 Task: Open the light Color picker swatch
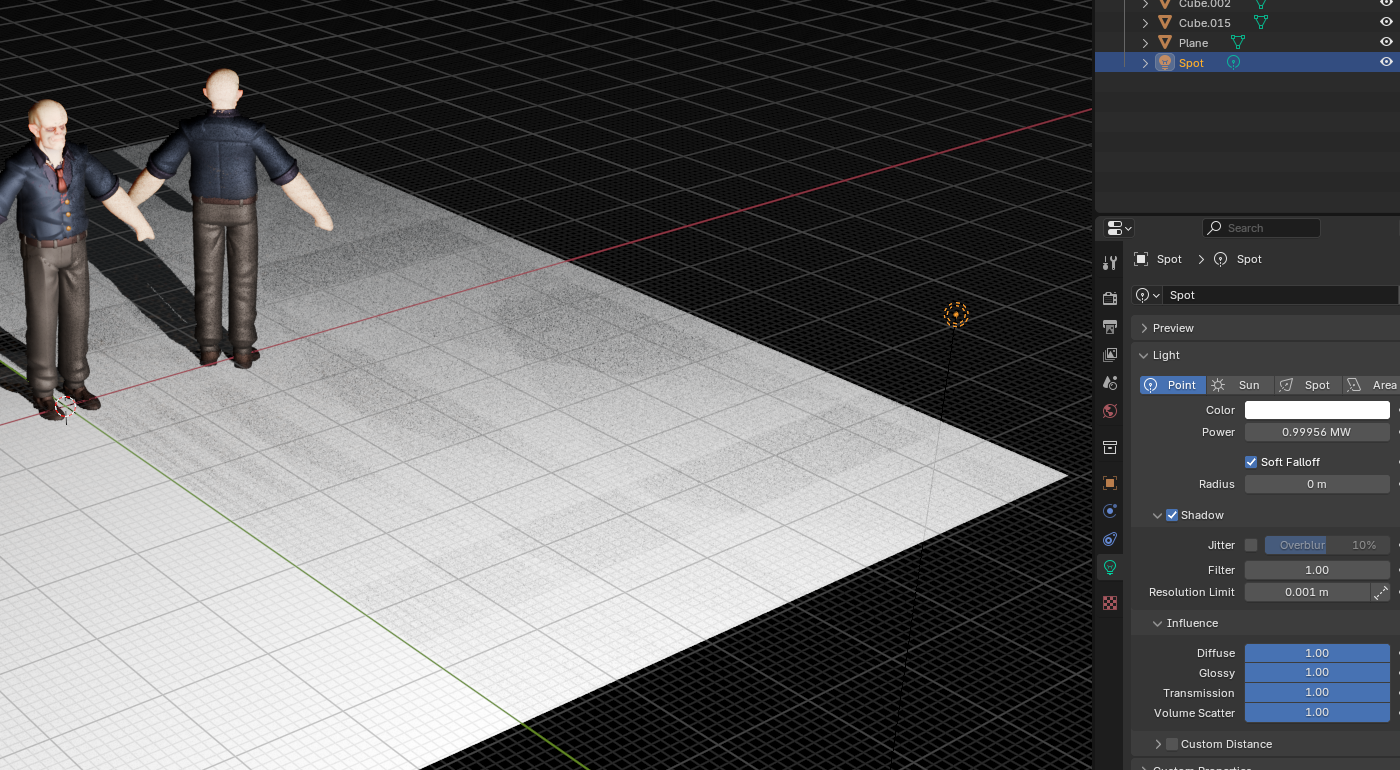point(1317,410)
